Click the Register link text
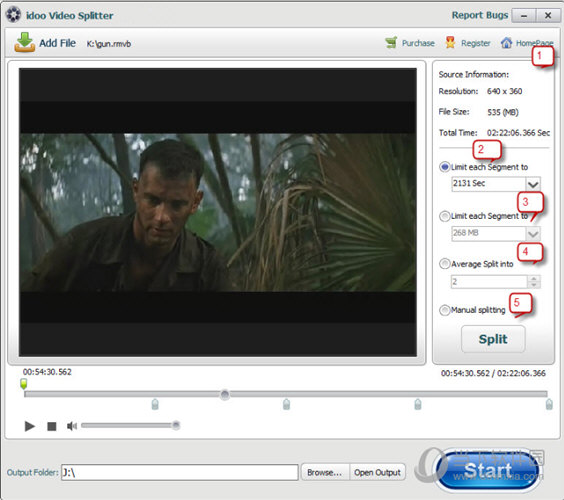Image resolution: width=564 pixels, height=500 pixels. 476,43
